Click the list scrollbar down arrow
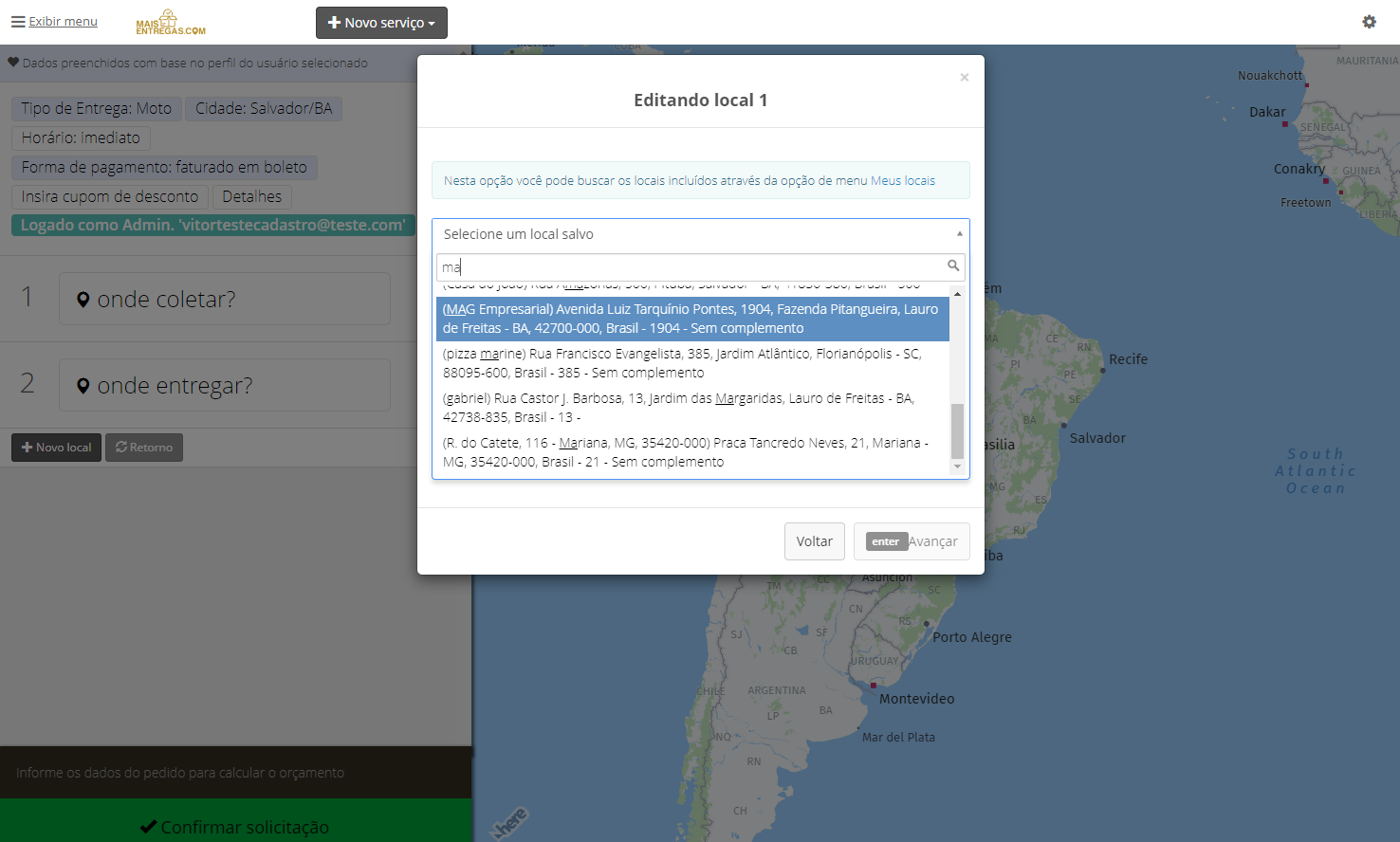 (x=957, y=466)
